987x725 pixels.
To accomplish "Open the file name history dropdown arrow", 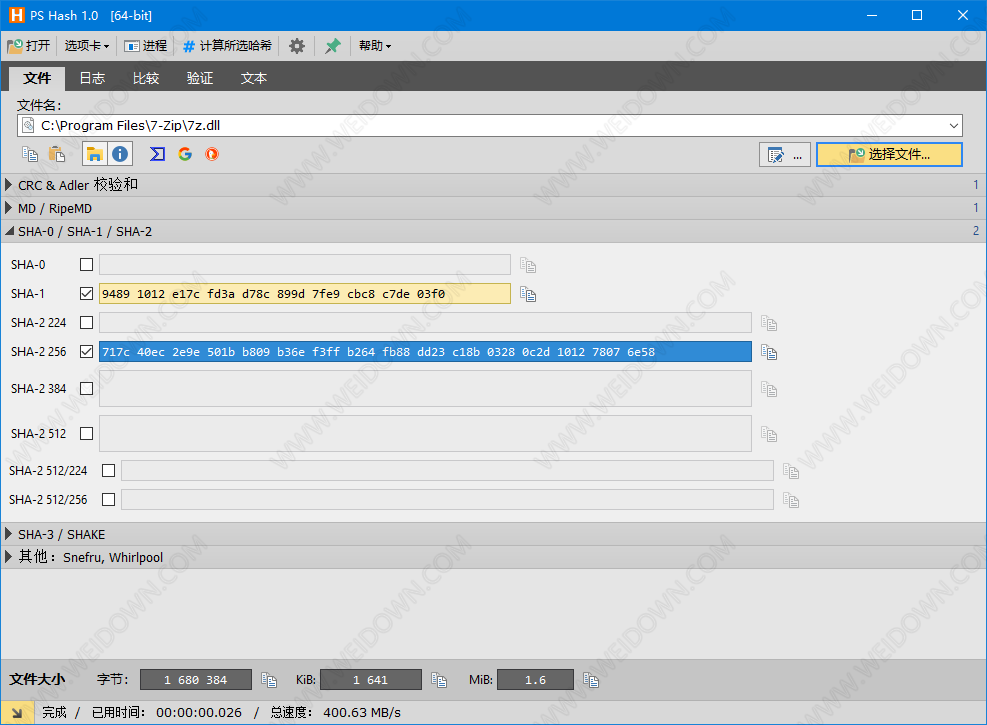I will [954, 126].
